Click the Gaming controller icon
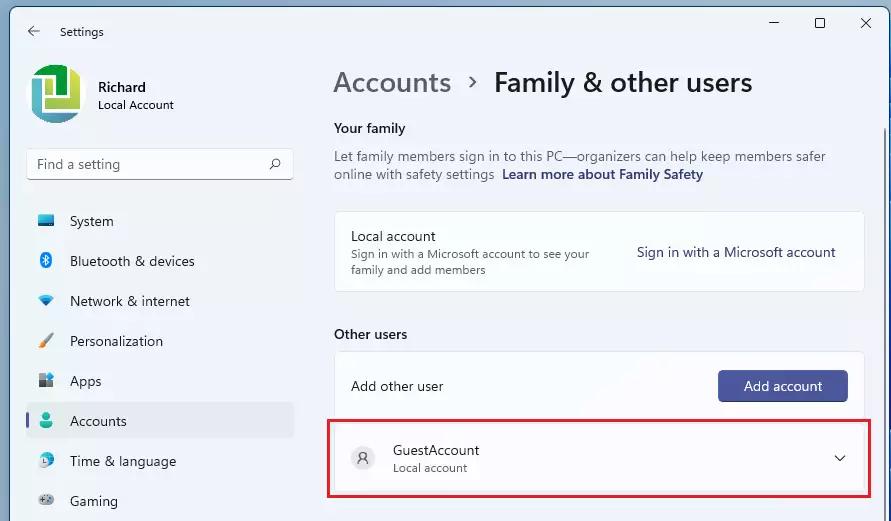This screenshot has height=521, width=891. click(46, 500)
